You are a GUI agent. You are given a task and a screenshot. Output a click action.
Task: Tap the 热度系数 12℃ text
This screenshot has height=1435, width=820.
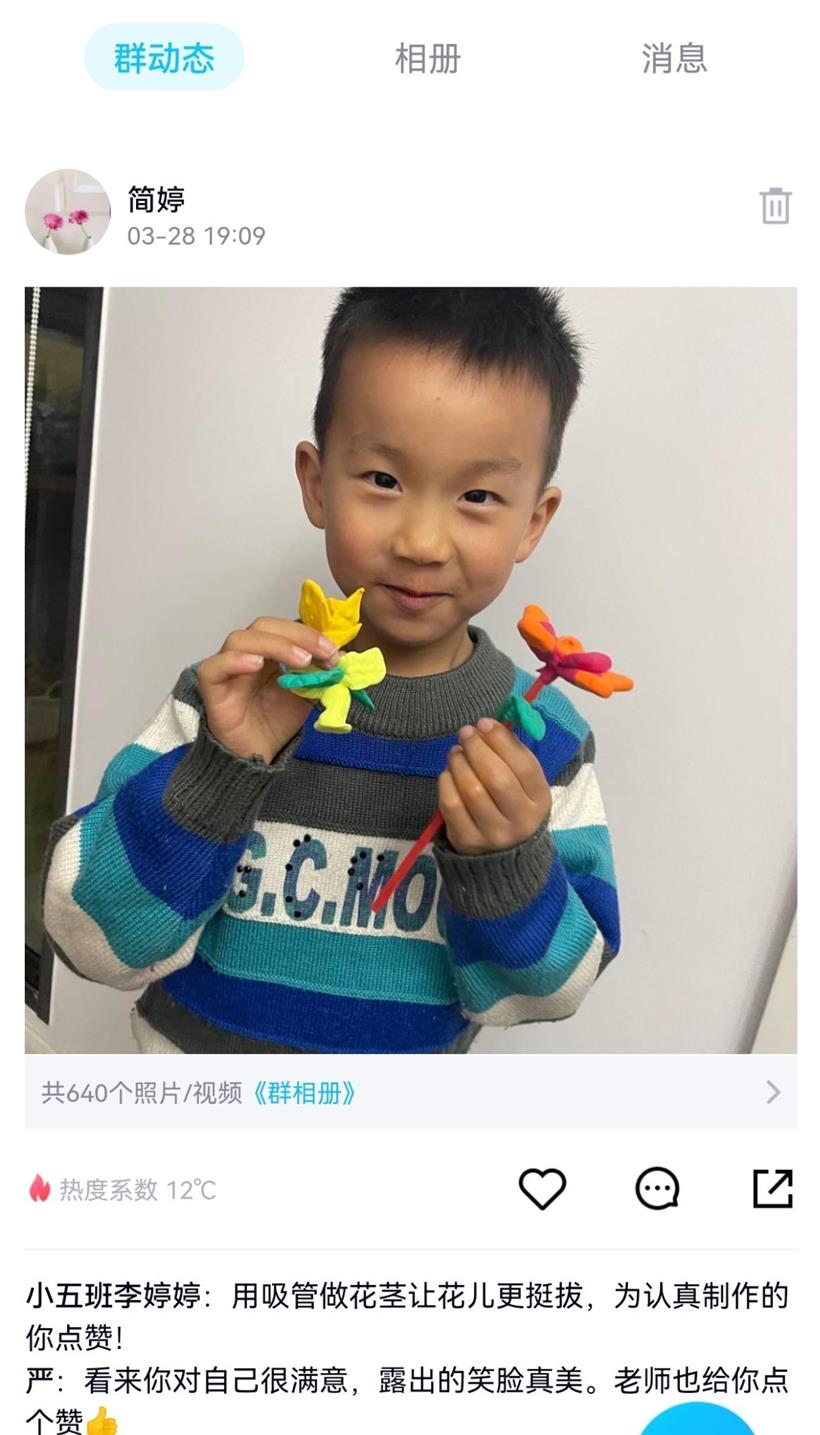(137, 1189)
